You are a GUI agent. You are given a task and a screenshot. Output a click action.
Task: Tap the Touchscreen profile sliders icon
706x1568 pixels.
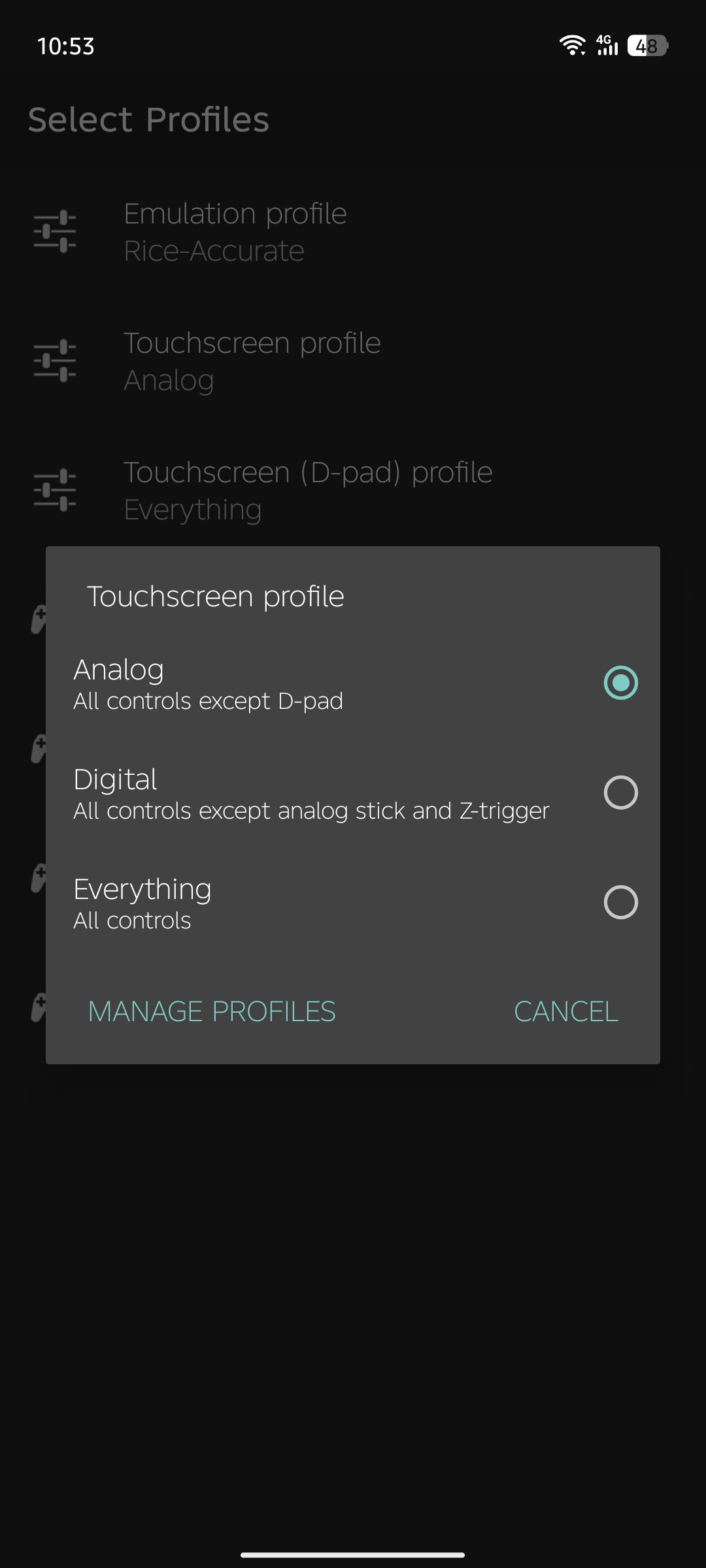tap(55, 361)
